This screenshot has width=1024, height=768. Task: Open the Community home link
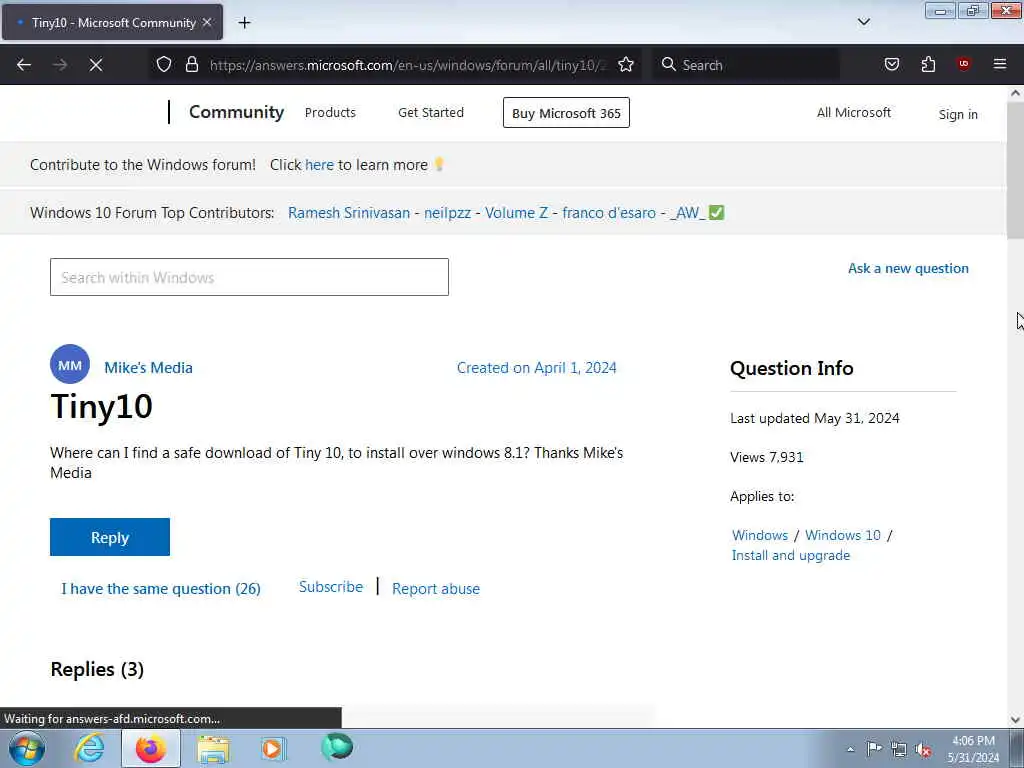coord(236,112)
